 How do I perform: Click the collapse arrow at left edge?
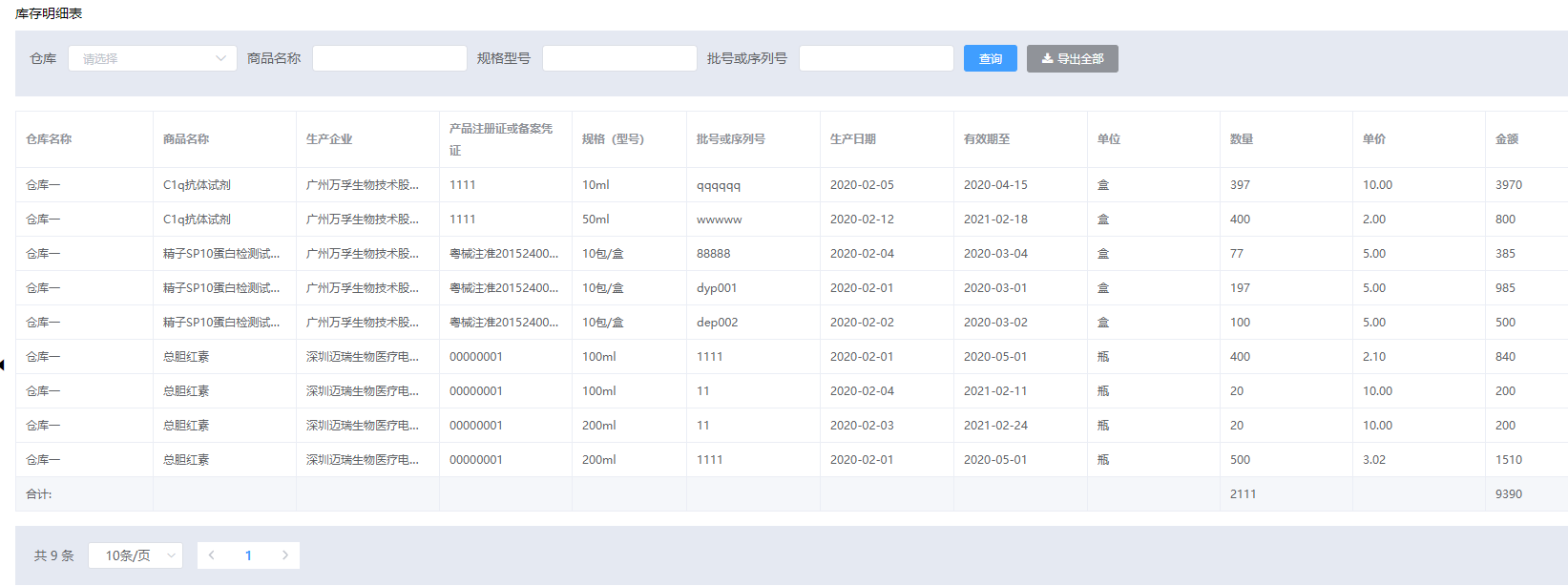pyautogui.click(x=3, y=365)
